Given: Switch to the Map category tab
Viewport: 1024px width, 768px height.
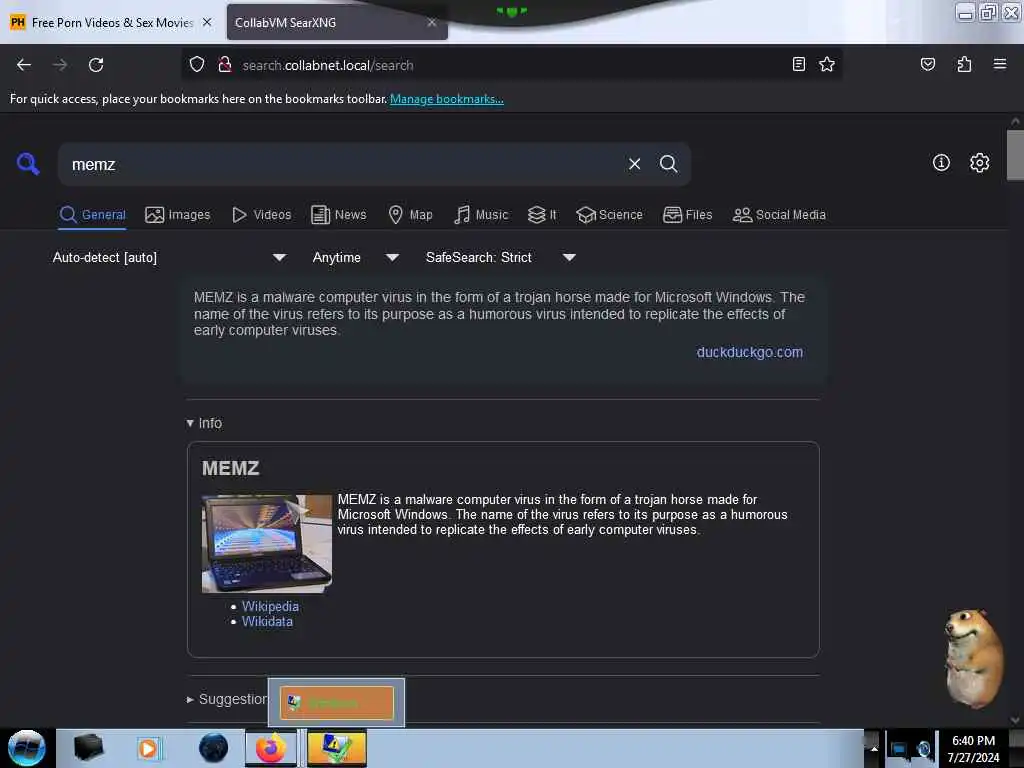Looking at the screenshot, I should click(410, 215).
